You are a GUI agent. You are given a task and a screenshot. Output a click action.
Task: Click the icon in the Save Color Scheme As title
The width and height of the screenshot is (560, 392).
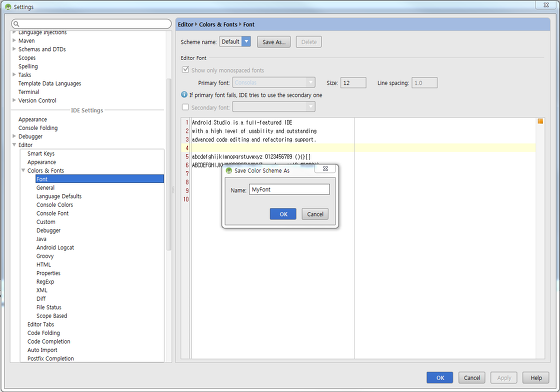tap(229, 171)
